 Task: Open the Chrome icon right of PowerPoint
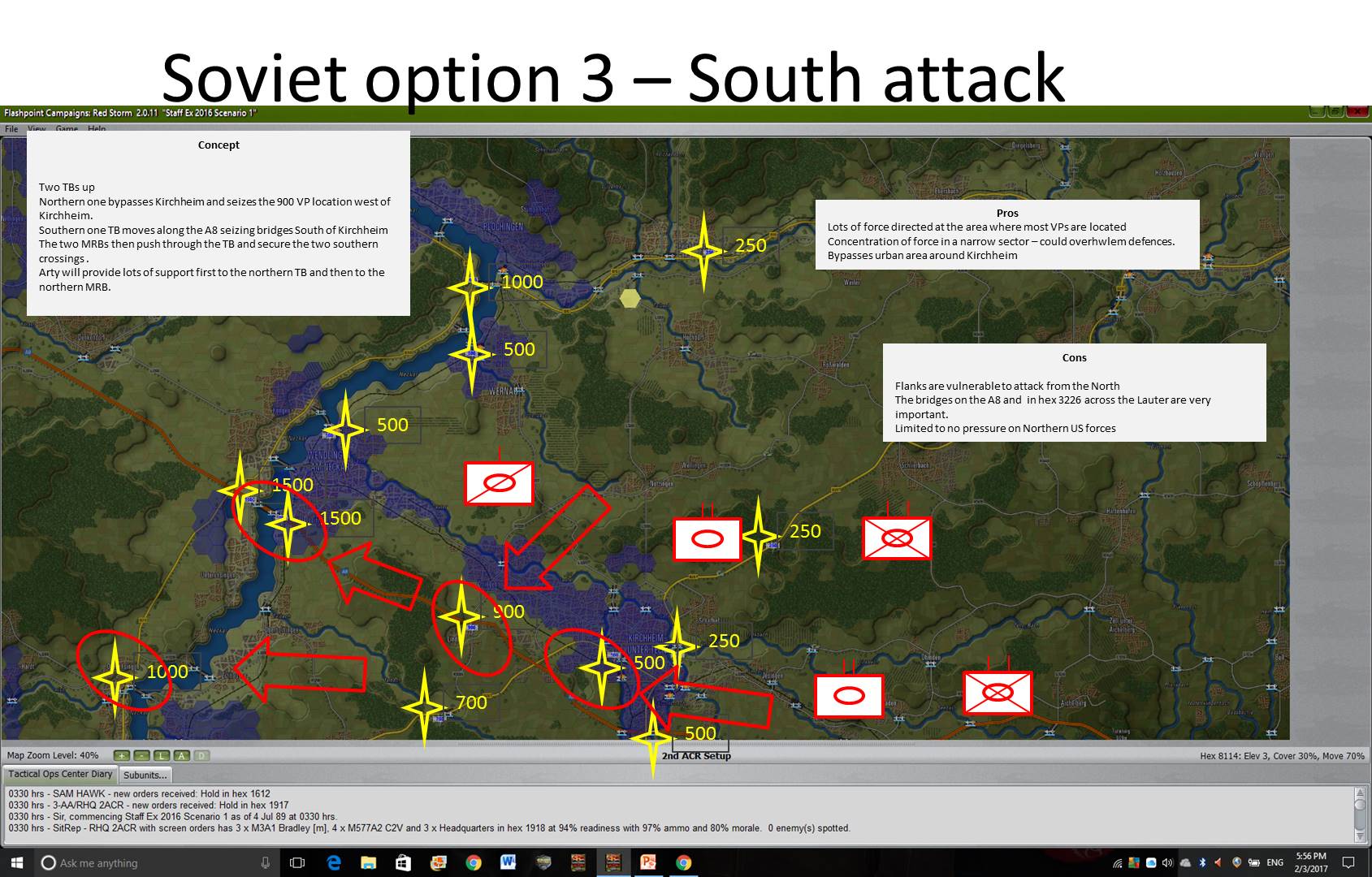683,862
